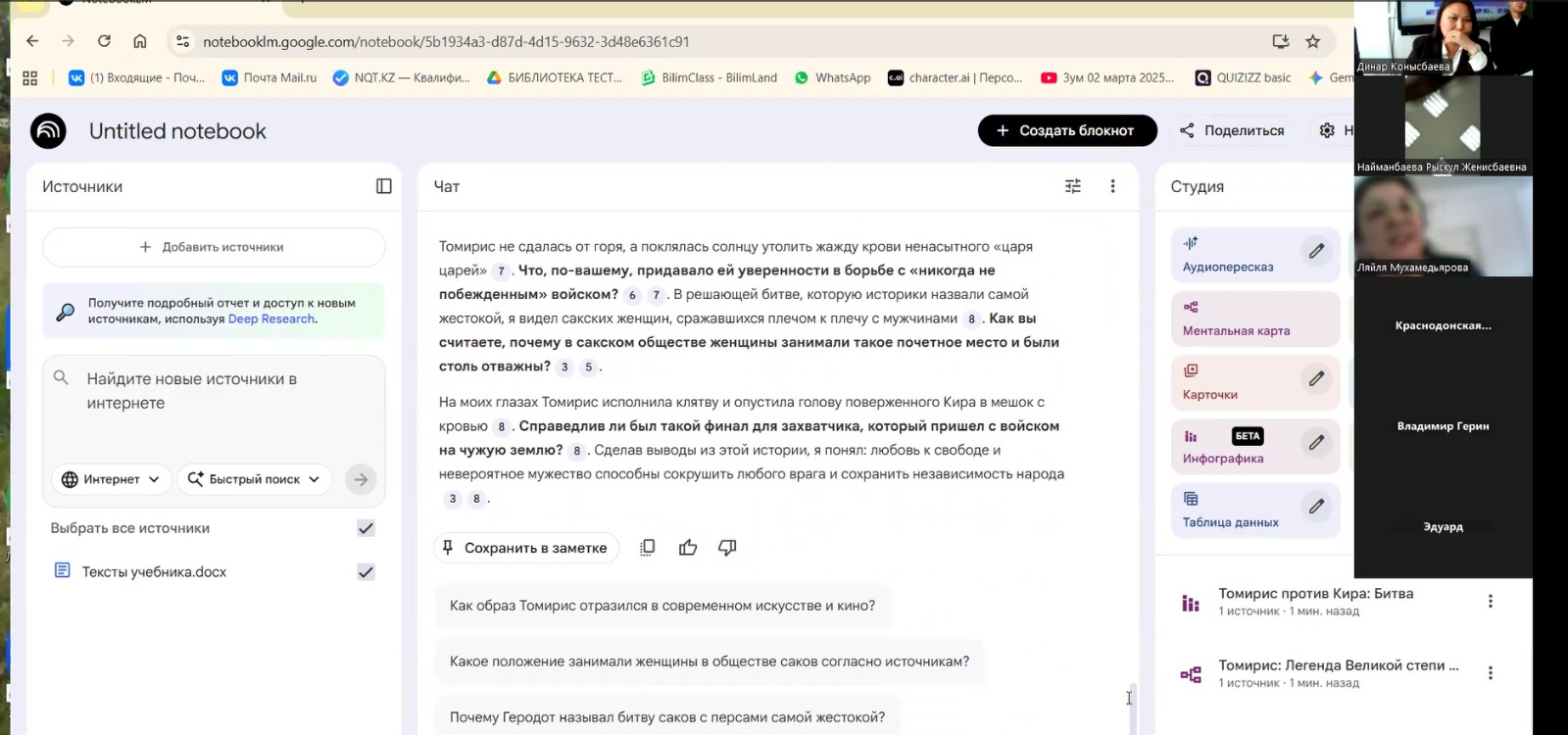Edit Инфографика settings with pencil icon

1316,443
